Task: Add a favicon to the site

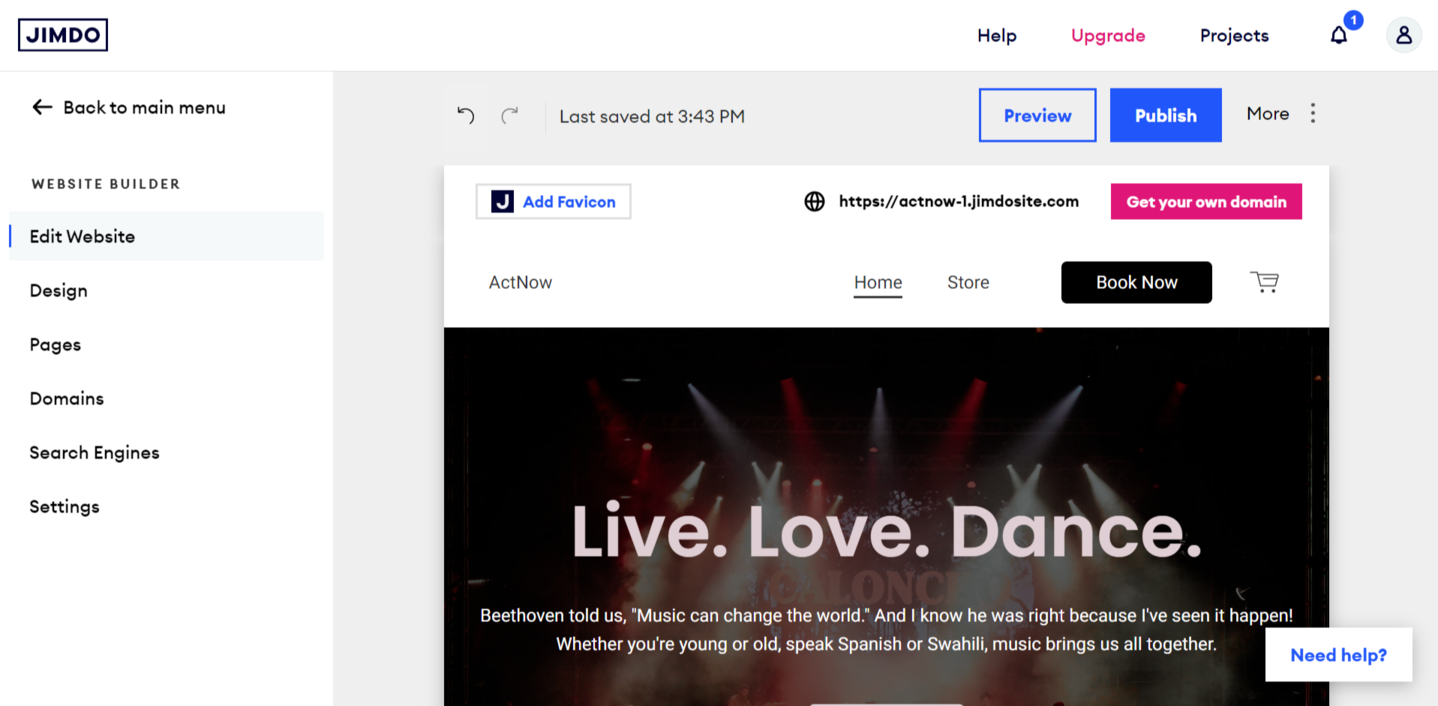Action: point(553,202)
